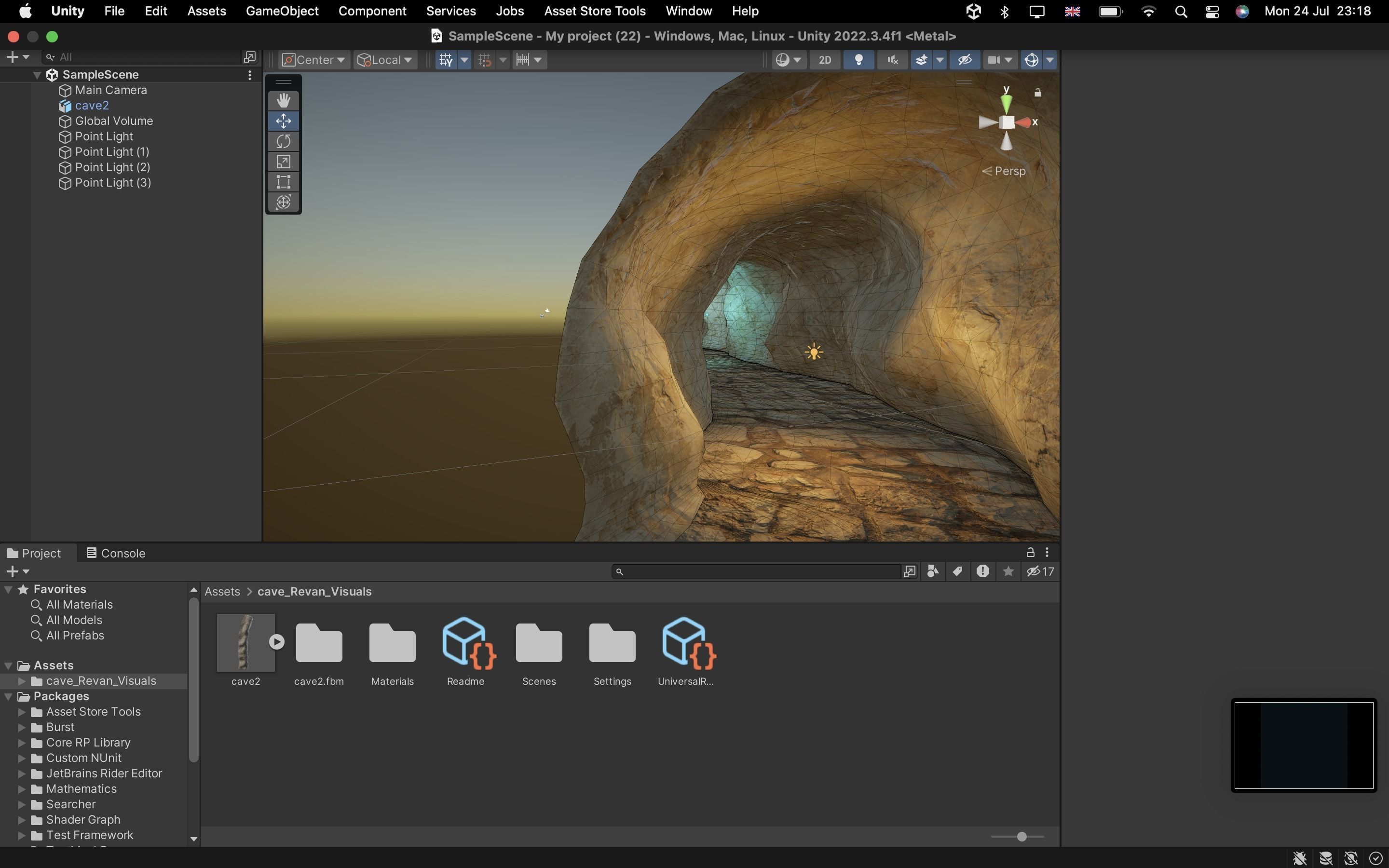Open the Window menu
Viewport: 1389px width, 868px height.
coord(689,12)
